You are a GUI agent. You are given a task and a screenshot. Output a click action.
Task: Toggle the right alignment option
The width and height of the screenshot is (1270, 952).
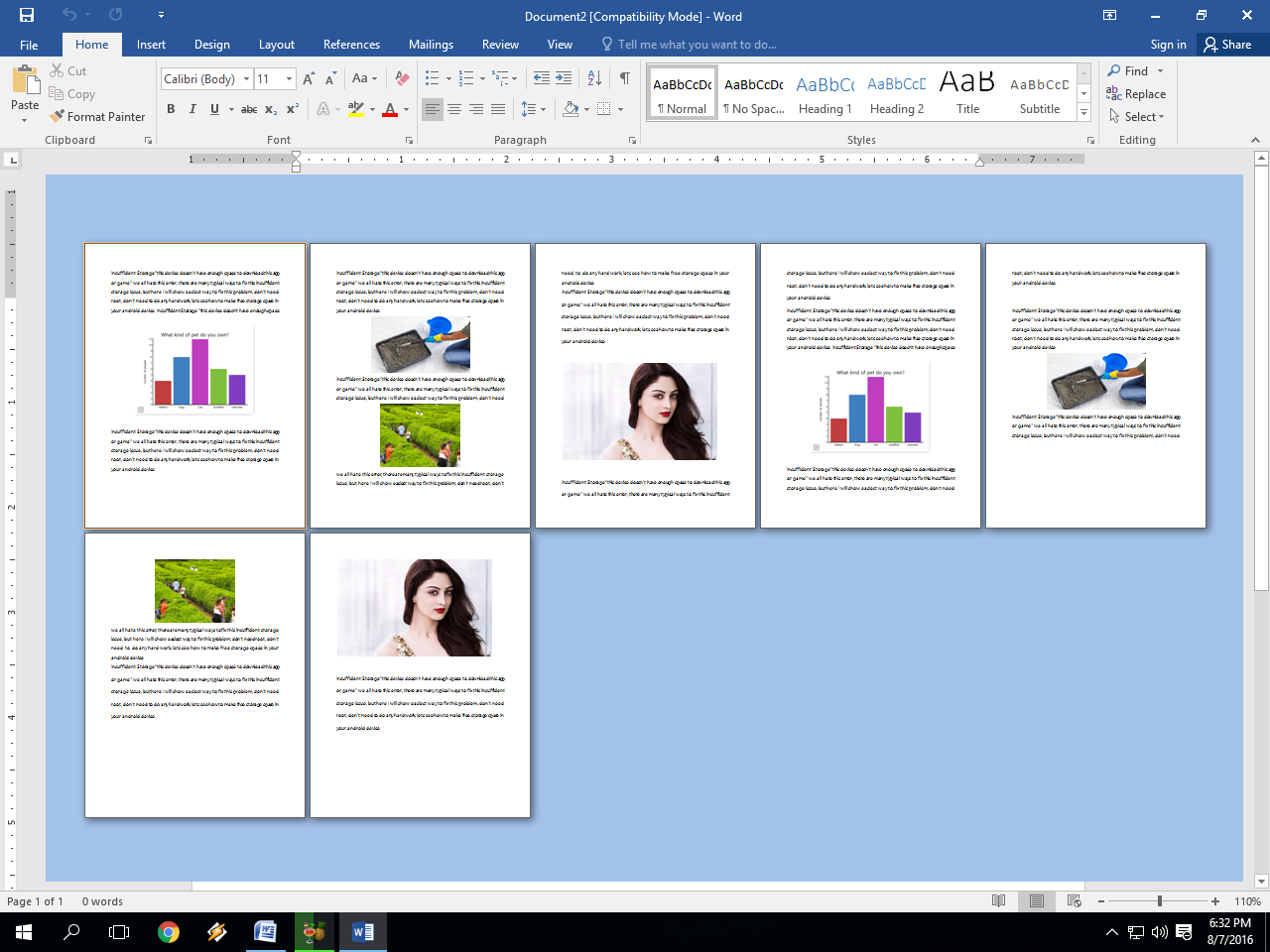click(475, 109)
